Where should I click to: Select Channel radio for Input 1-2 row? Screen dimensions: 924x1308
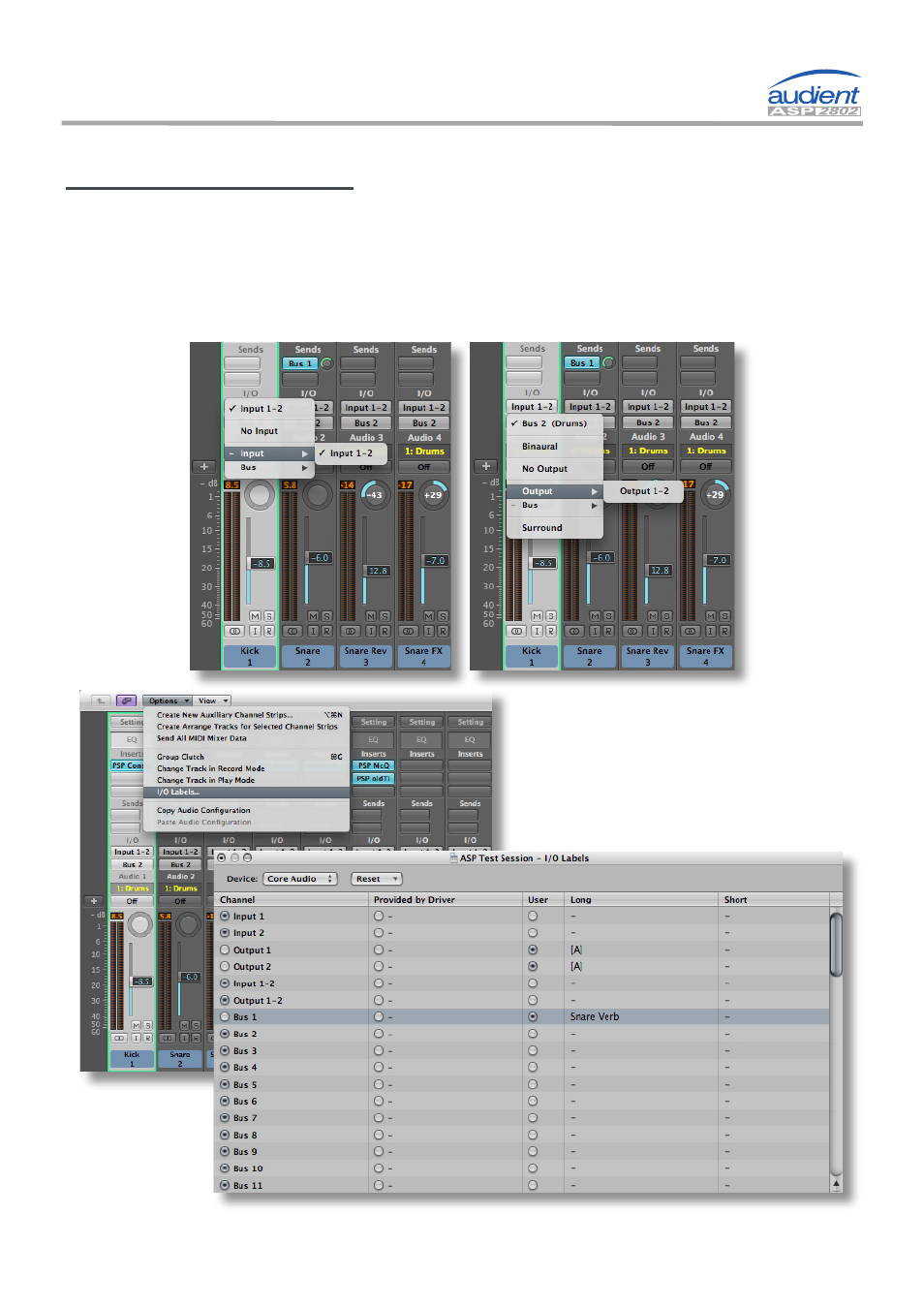[225, 983]
